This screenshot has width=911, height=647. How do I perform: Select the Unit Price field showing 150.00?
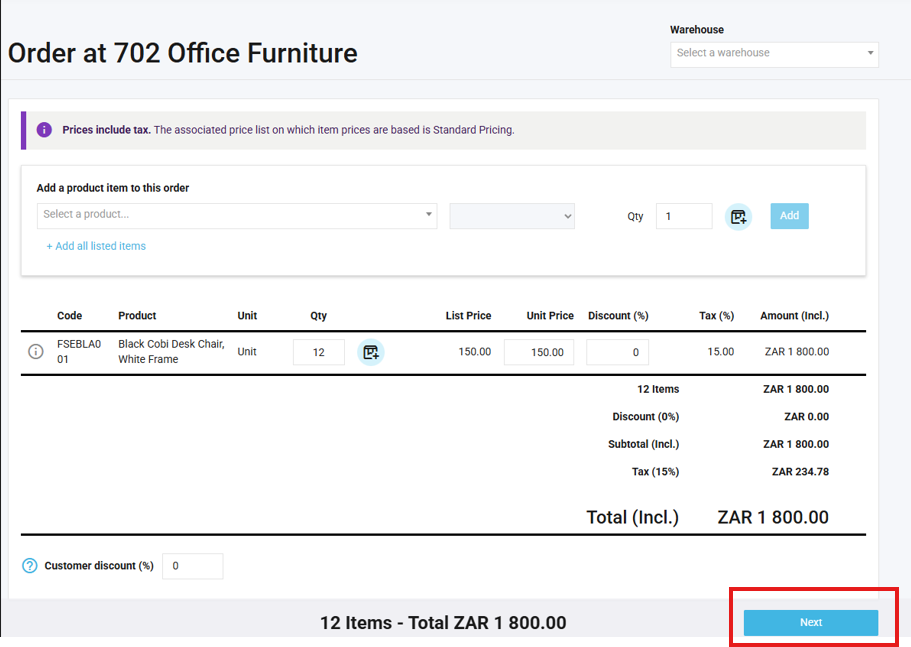(x=539, y=352)
